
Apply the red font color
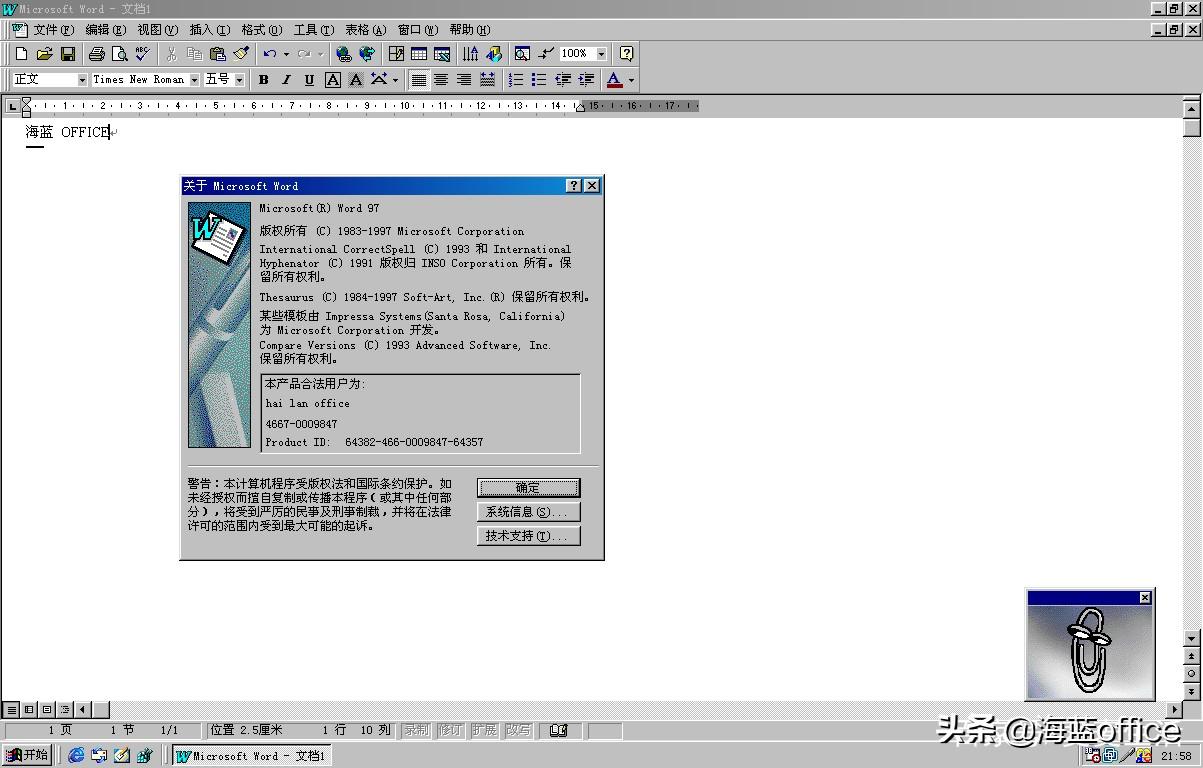click(x=614, y=80)
